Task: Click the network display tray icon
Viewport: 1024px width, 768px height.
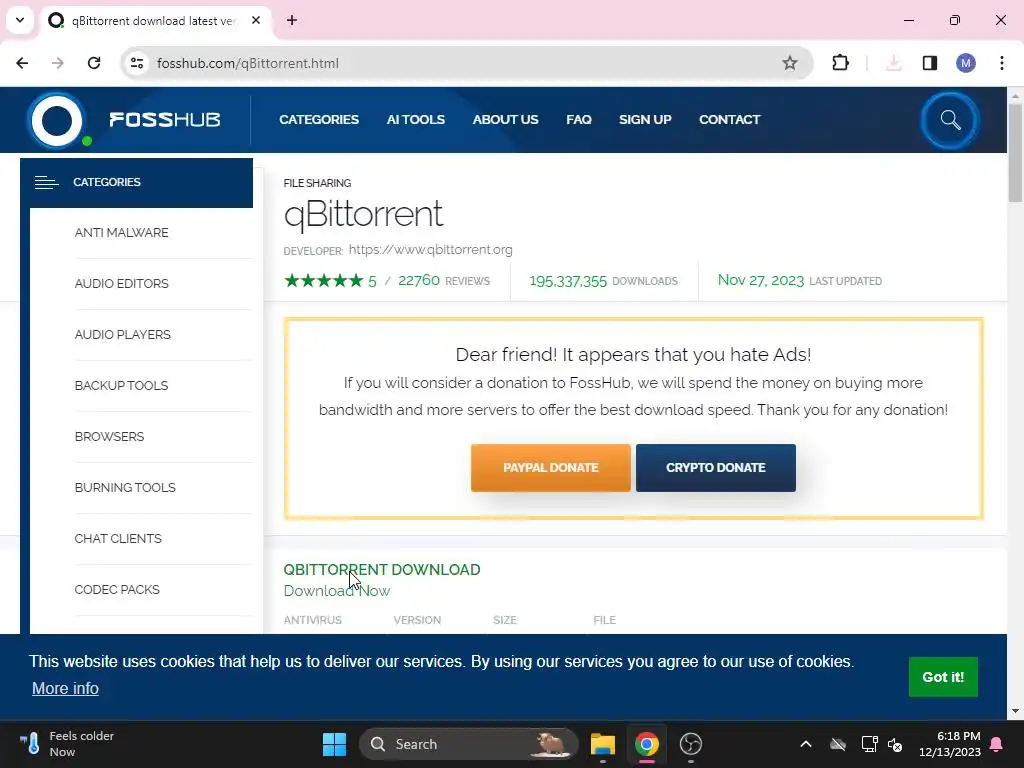Action: pos(869,744)
